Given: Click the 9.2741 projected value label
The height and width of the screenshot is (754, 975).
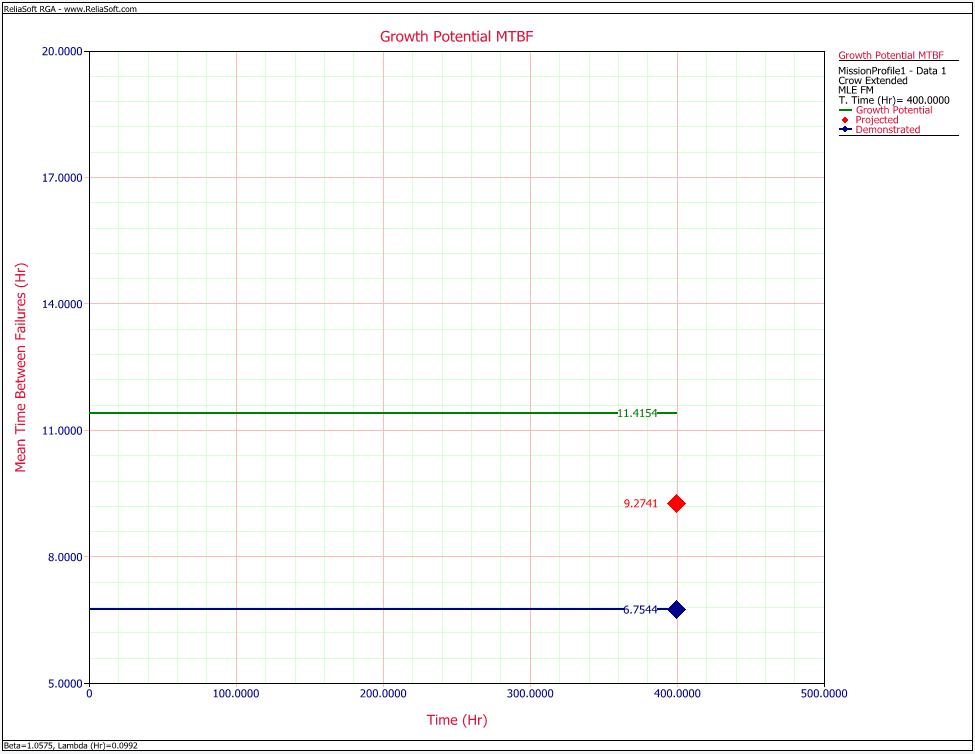Looking at the screenshot, I should click(640, 503).
